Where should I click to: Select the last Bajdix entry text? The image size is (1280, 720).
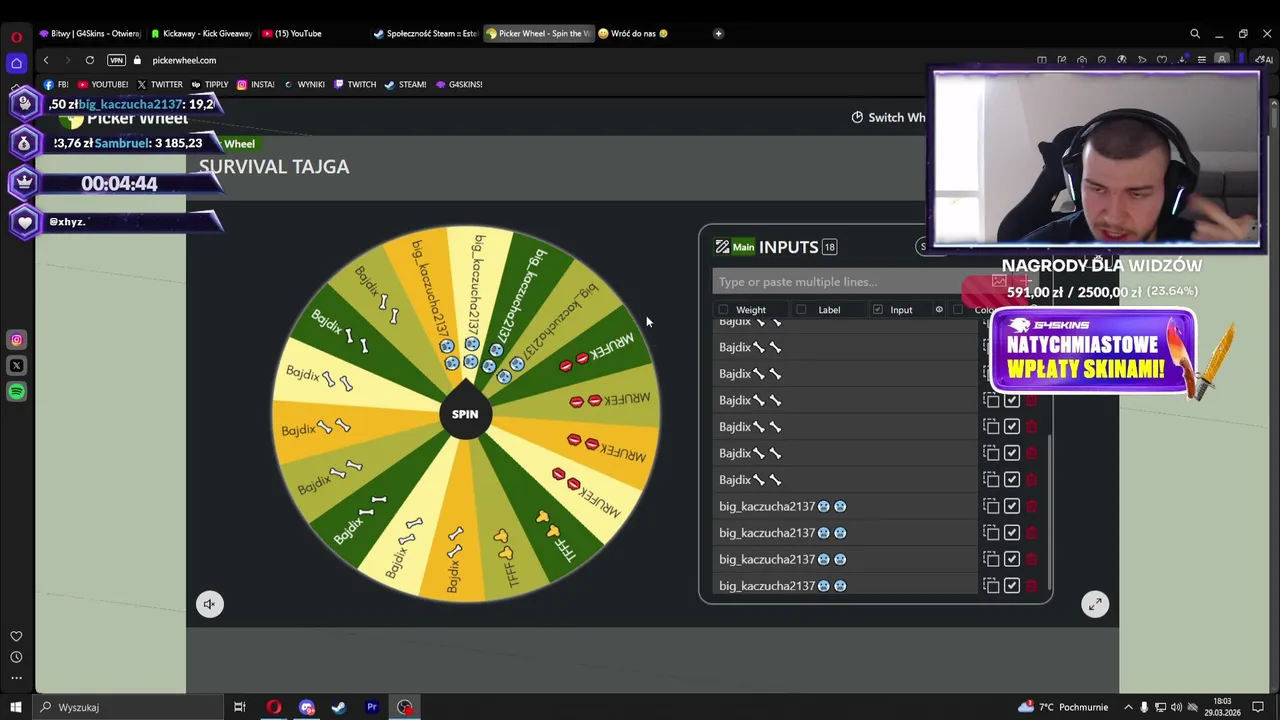point(750,480)
